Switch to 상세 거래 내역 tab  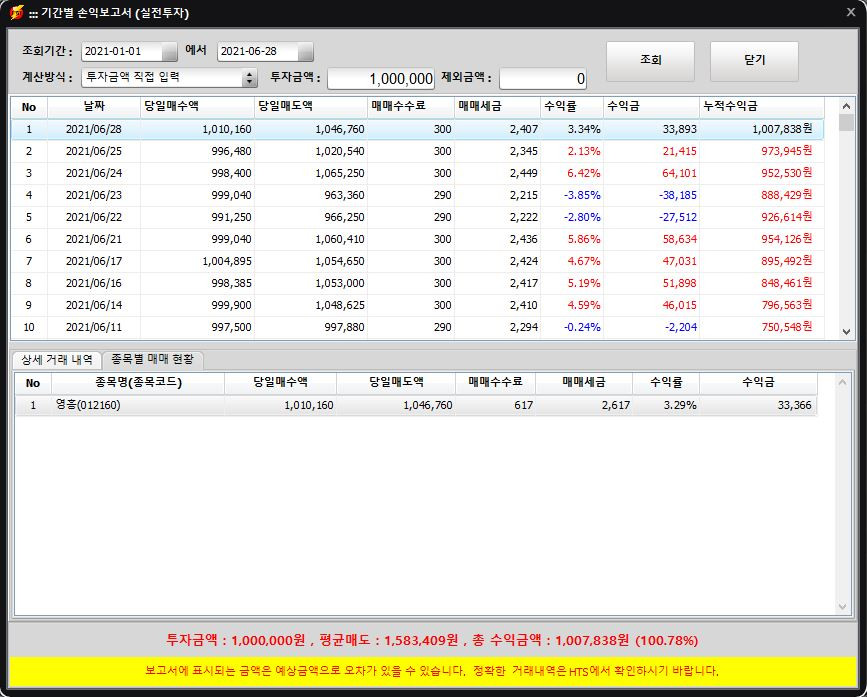point(57,360)
